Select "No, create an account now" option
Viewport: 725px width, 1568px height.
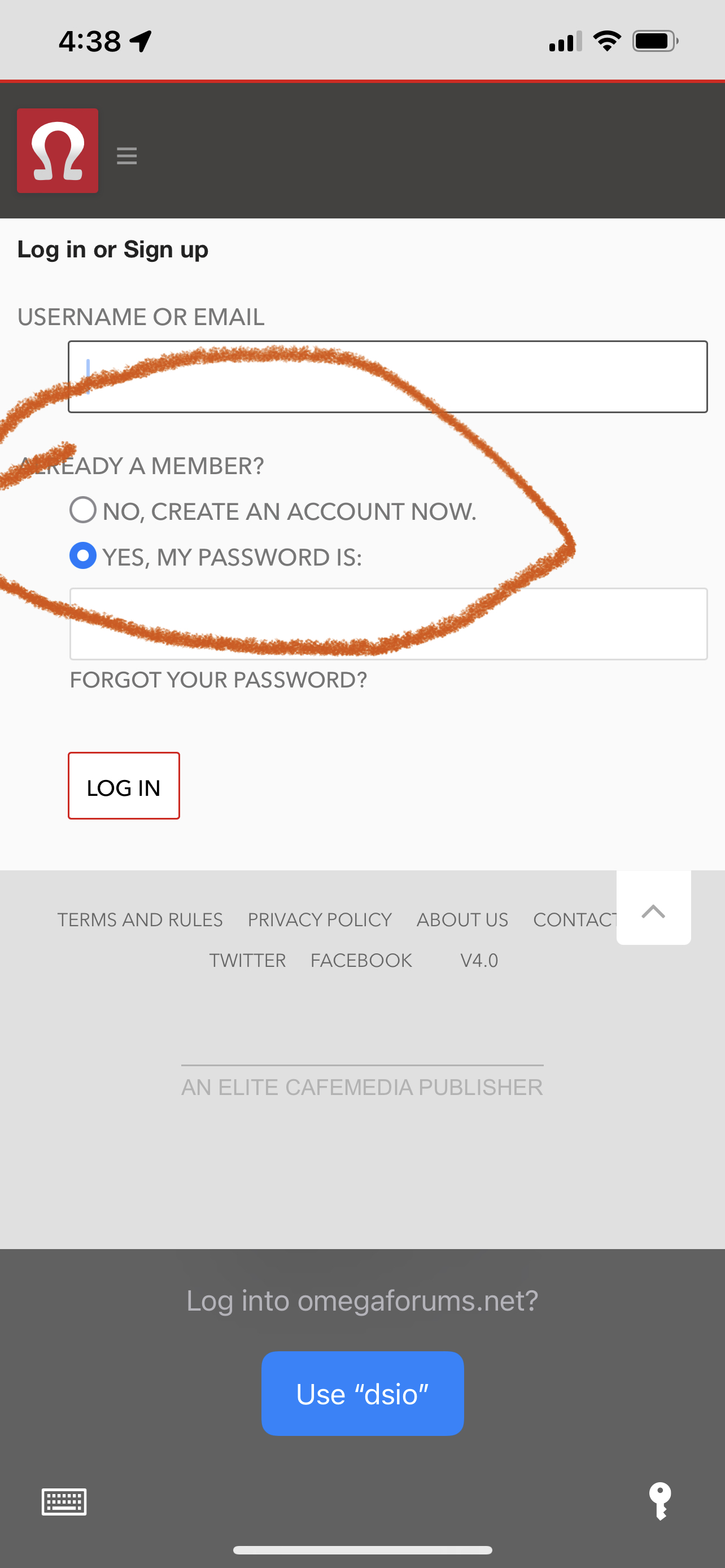coord(84,510)
